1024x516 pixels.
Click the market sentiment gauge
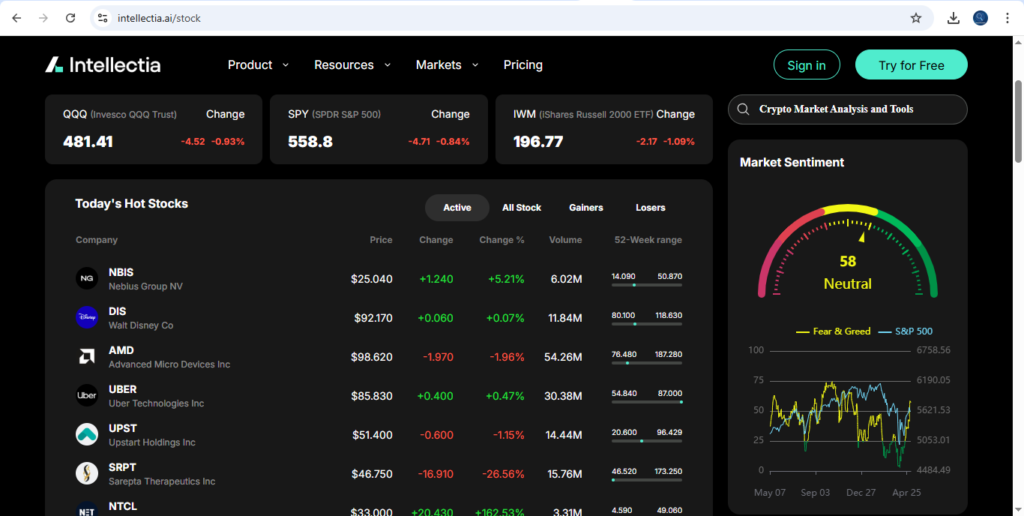848,251
